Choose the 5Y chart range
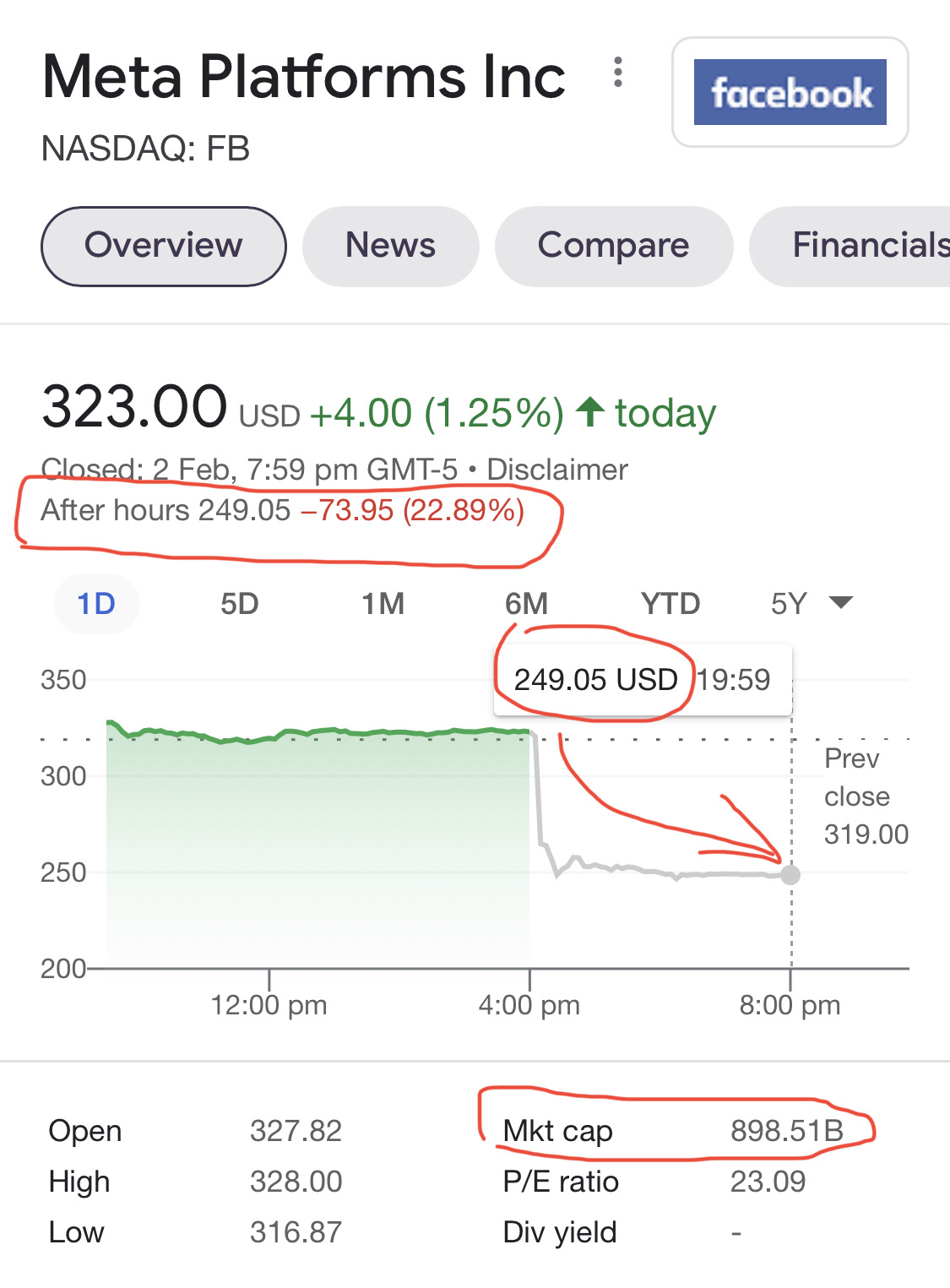950x1288 pixels. pyautogui.click(x=789, y=604)
